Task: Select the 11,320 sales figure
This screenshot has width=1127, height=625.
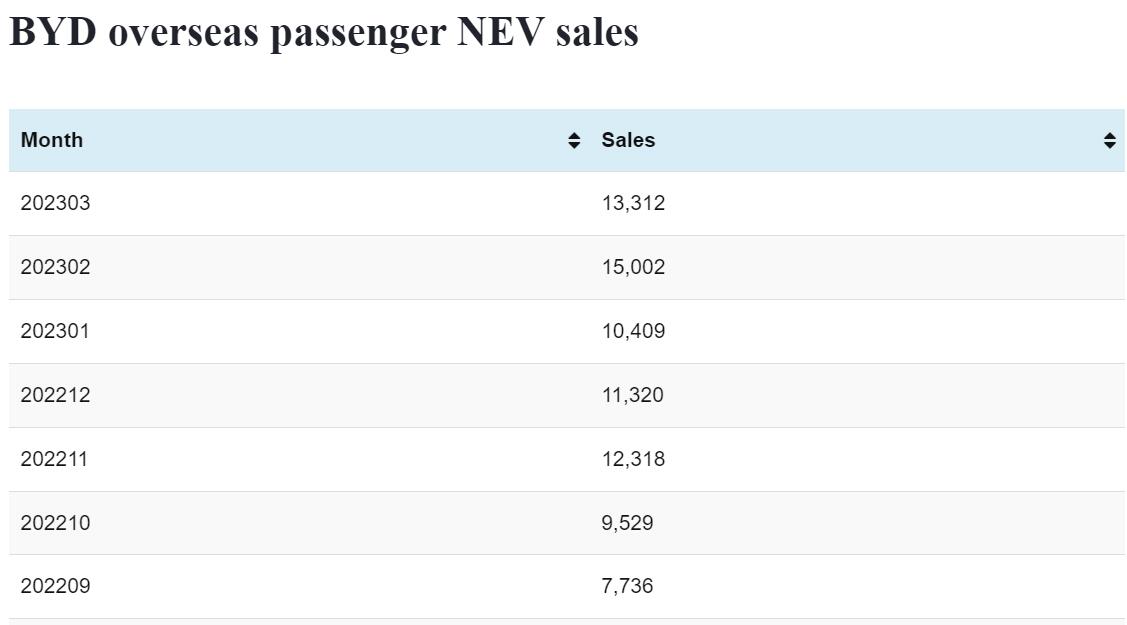Action: (632, 395)
